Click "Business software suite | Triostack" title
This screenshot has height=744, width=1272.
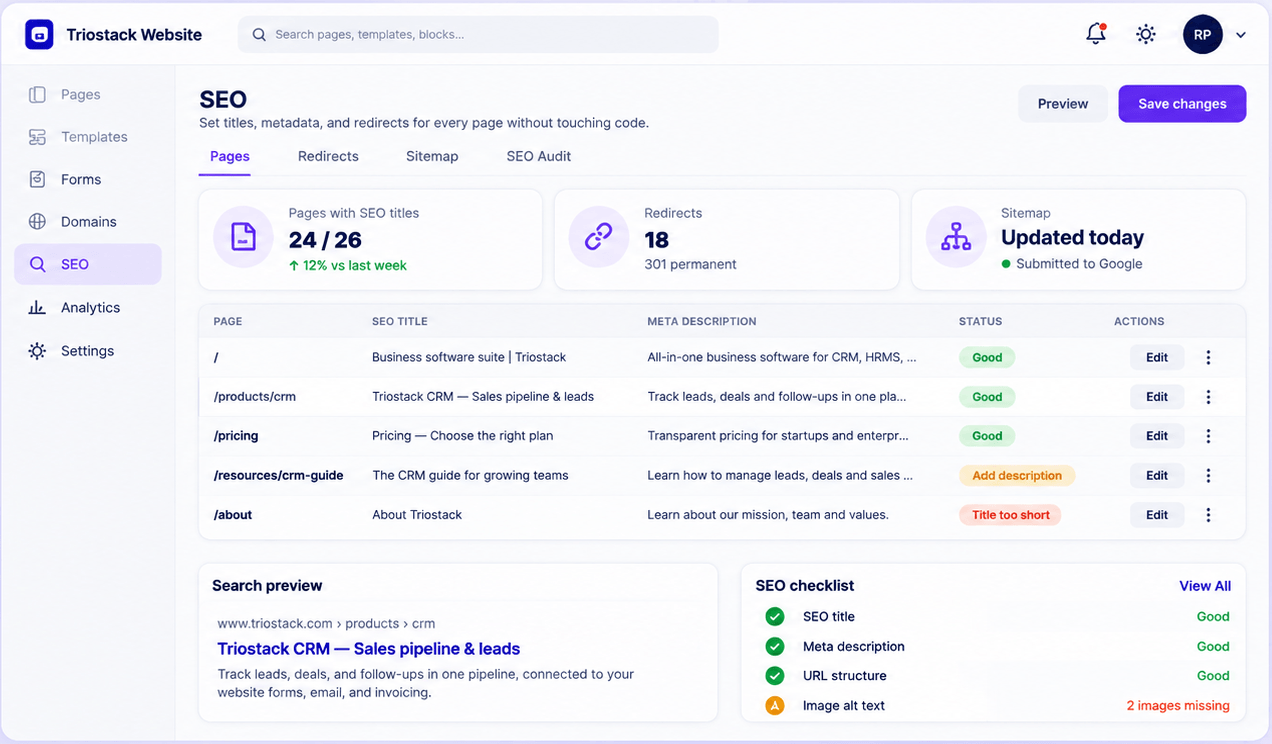pyautogui.click(x=469, y=357)
